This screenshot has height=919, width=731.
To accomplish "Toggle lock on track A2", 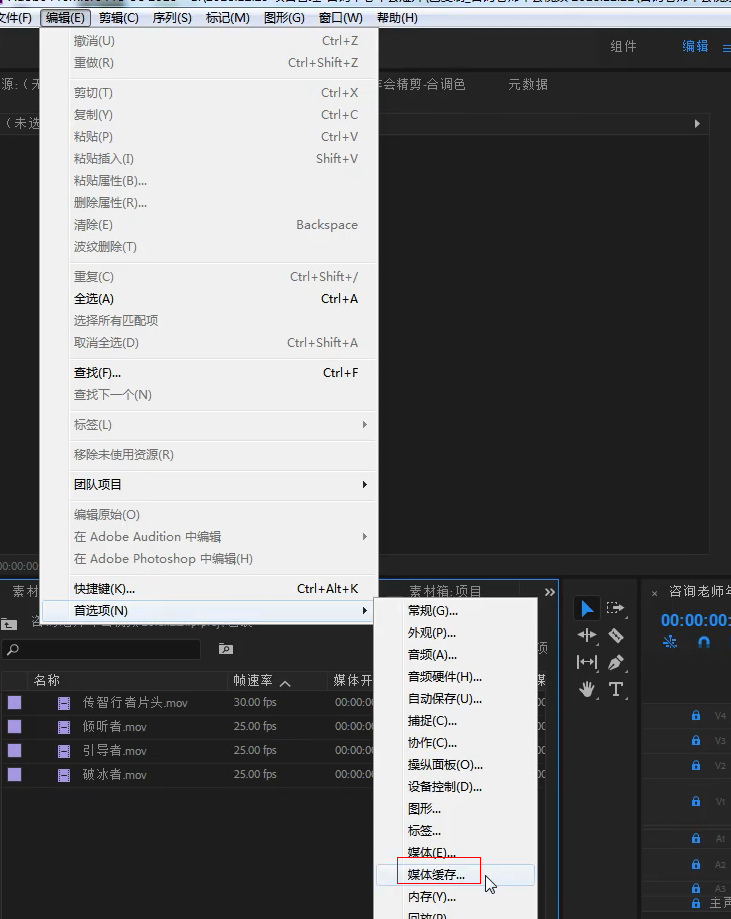I will pyautogui.click(x=696, y=864).
